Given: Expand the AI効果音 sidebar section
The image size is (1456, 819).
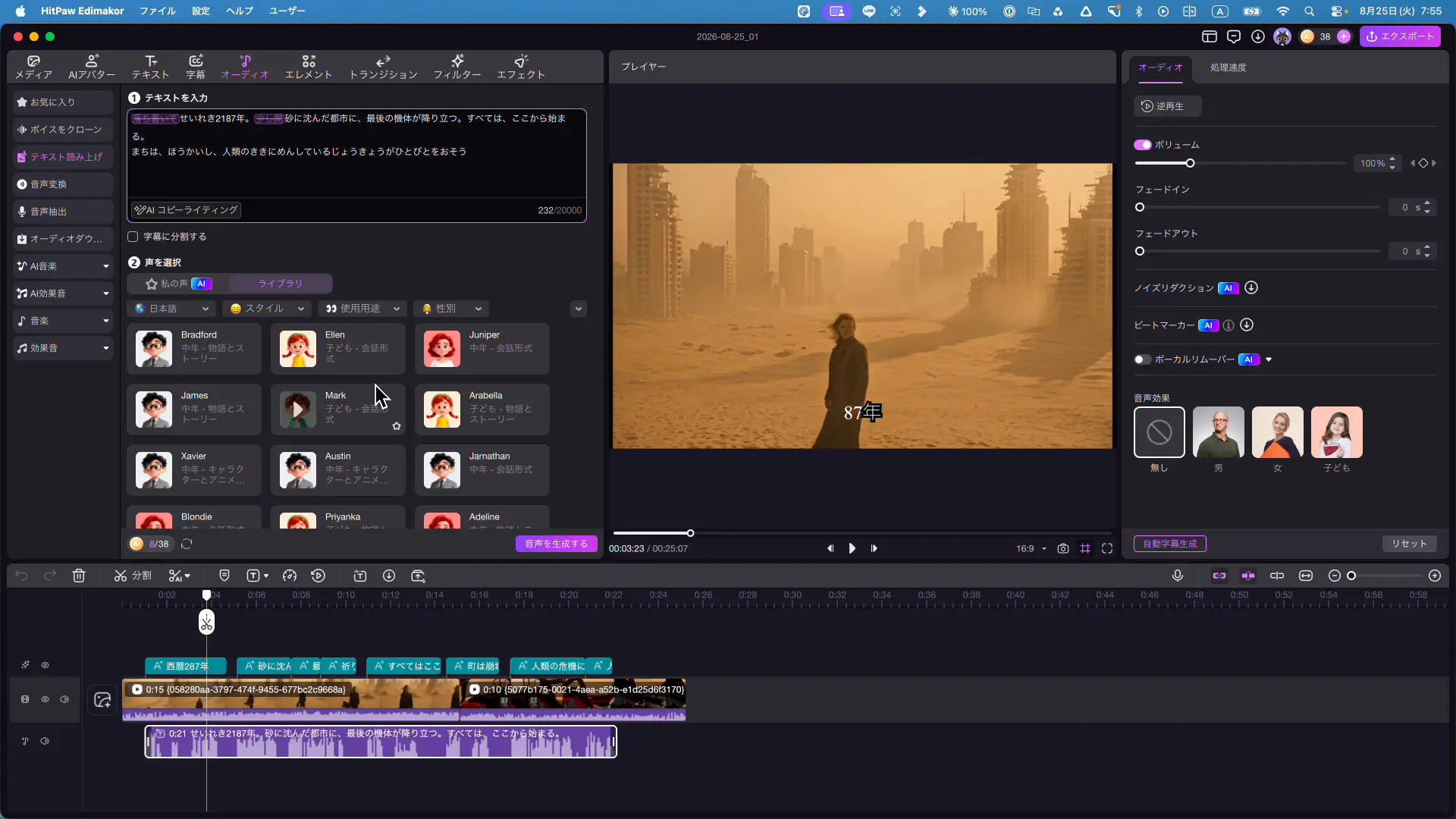Looking at the screenshot, I should [106, 293].
